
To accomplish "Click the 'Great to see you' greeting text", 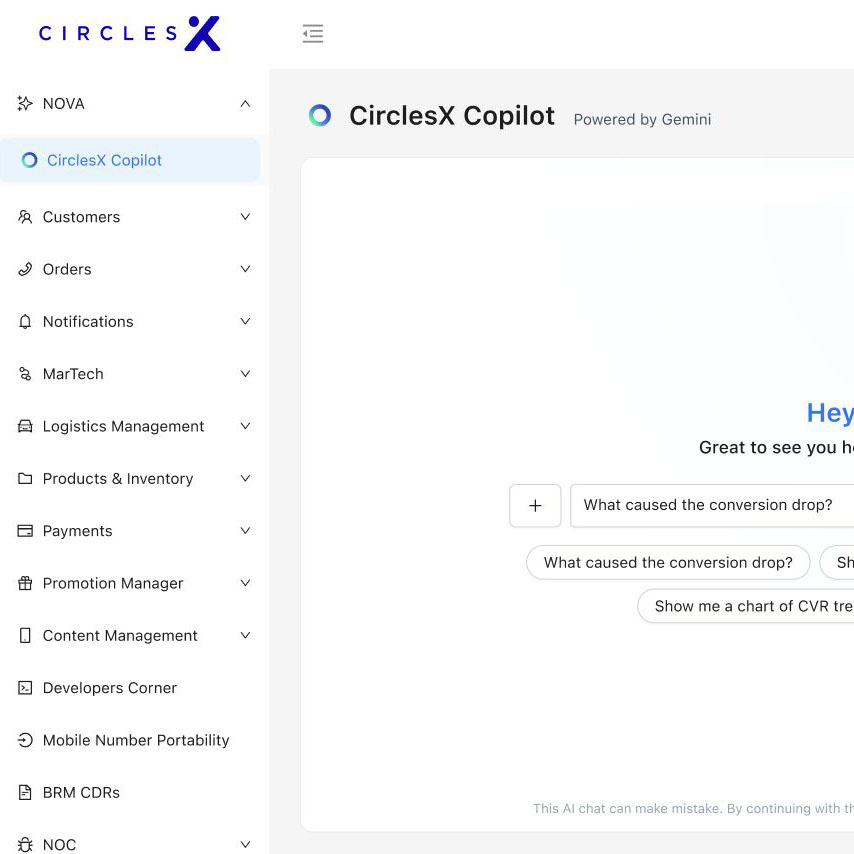I will pos(776,447).
